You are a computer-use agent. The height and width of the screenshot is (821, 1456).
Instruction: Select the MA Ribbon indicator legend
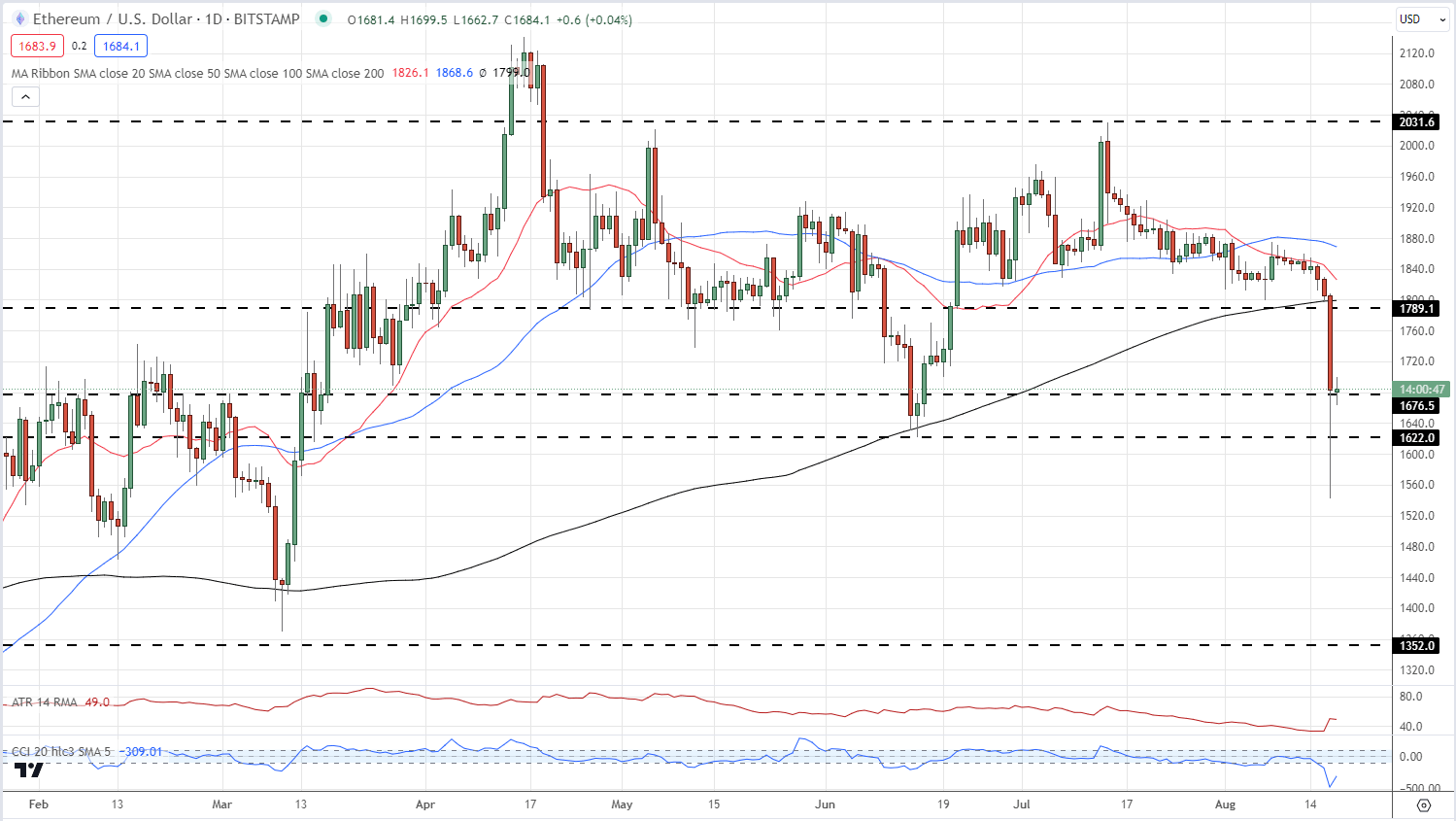coord(197,73)
